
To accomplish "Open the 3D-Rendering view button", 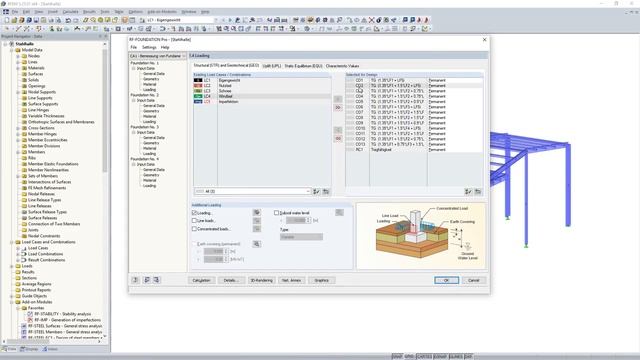I will [261, 280].
